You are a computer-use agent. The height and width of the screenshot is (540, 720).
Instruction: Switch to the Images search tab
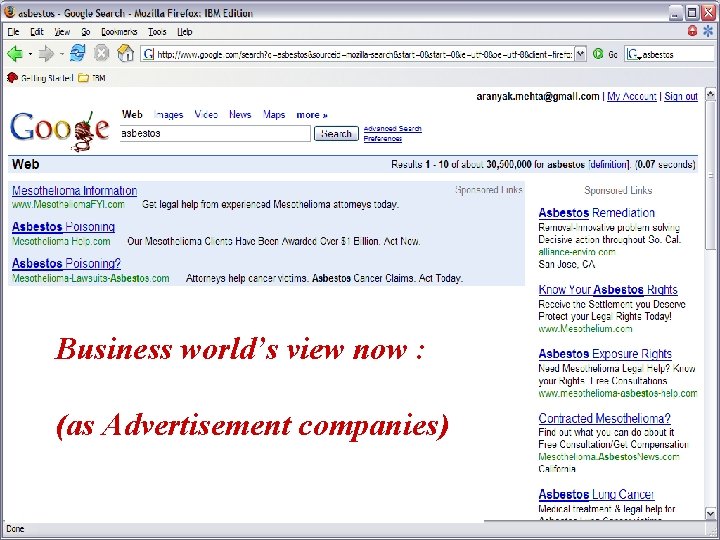[169, 115]
